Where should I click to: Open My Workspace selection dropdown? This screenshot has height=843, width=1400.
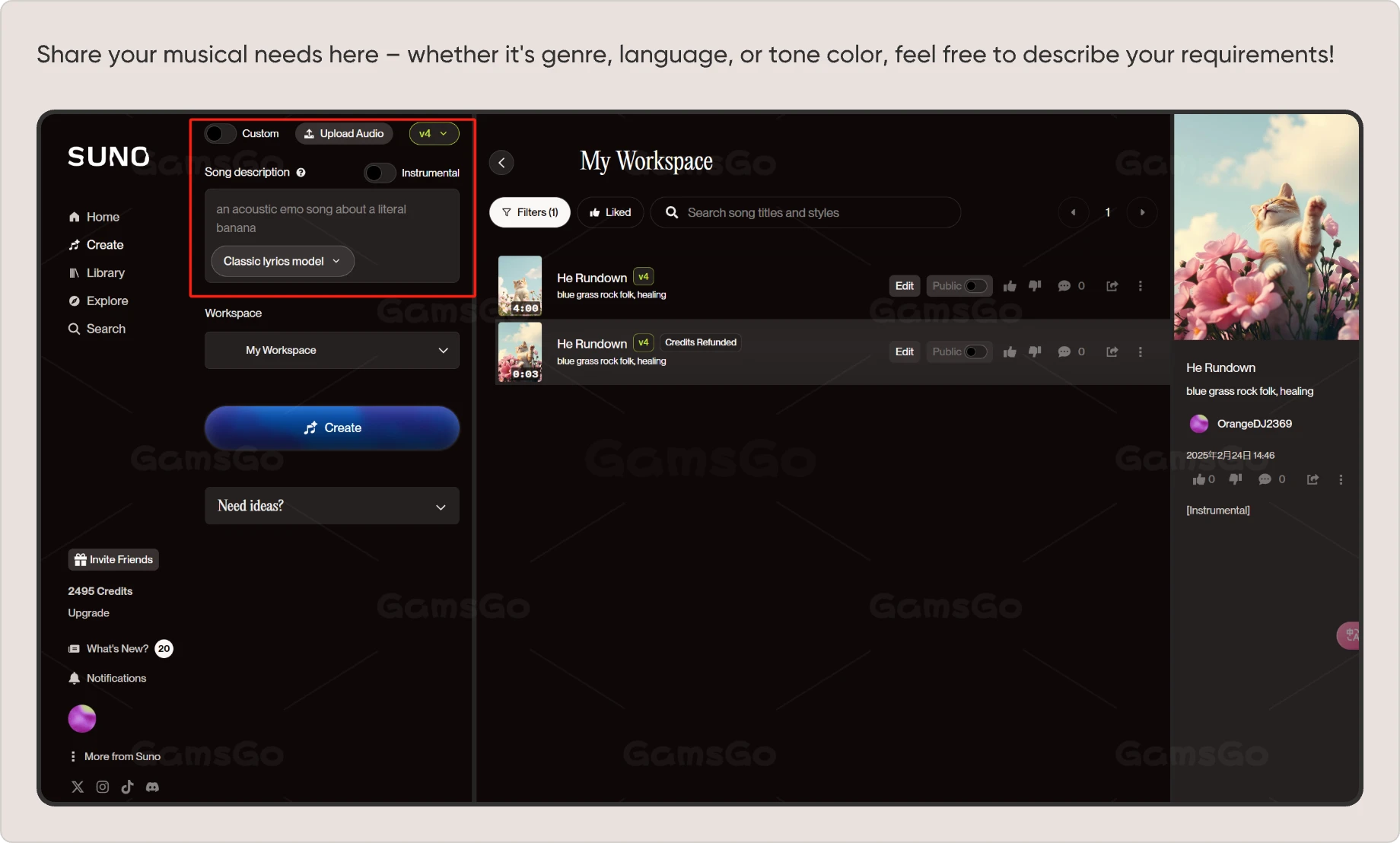(x=332, y=350)
